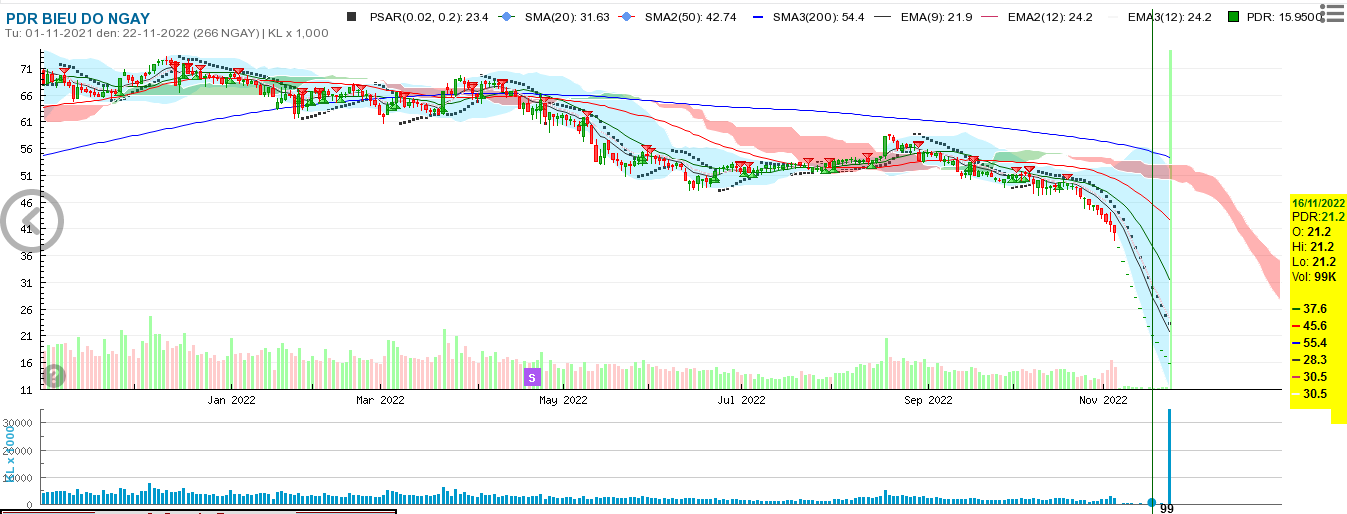1347x514 pixels.
Task: Click the Jul 2022 axis label
Action: point(741,401)
